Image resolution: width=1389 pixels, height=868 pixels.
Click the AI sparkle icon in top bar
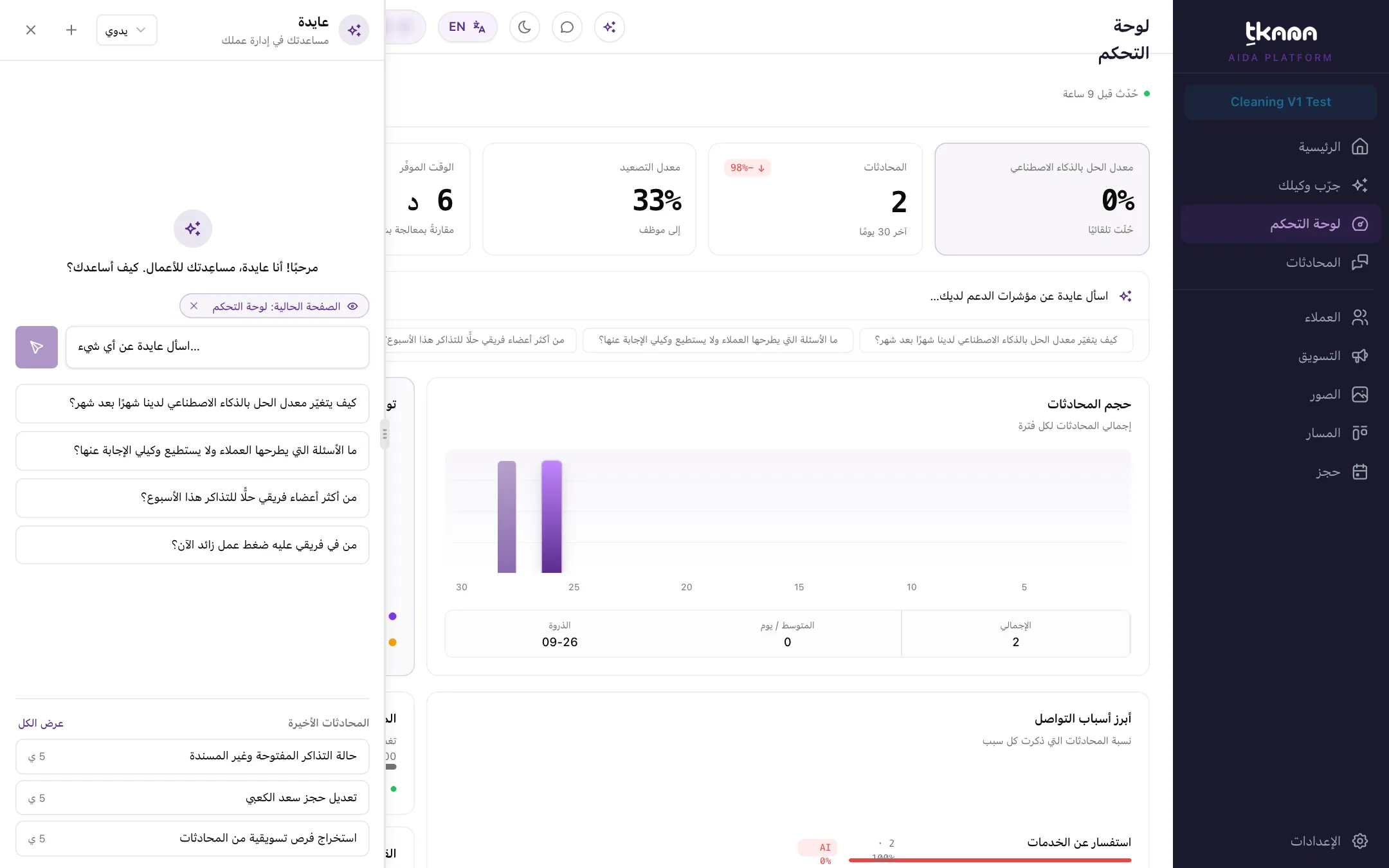609,27
